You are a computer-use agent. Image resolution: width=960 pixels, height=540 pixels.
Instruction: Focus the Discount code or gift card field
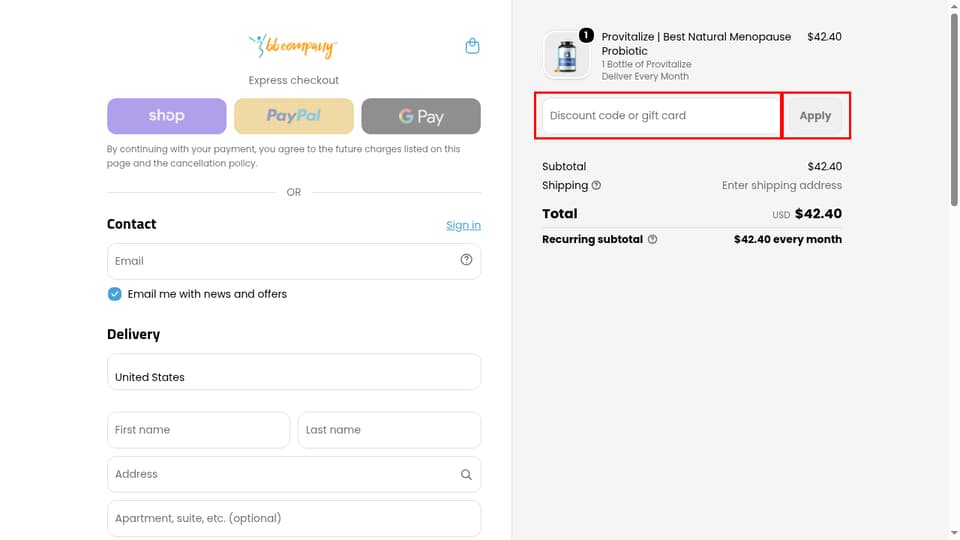661,116
